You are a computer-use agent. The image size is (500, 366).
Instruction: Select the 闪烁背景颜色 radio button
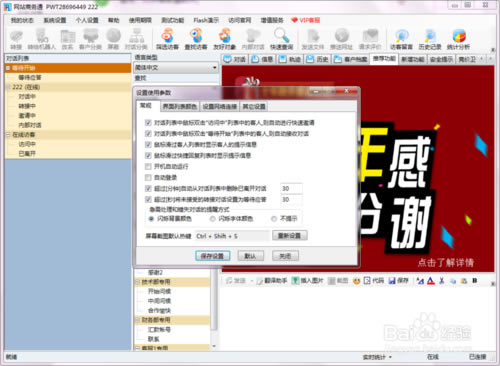[x=151, y=219]
